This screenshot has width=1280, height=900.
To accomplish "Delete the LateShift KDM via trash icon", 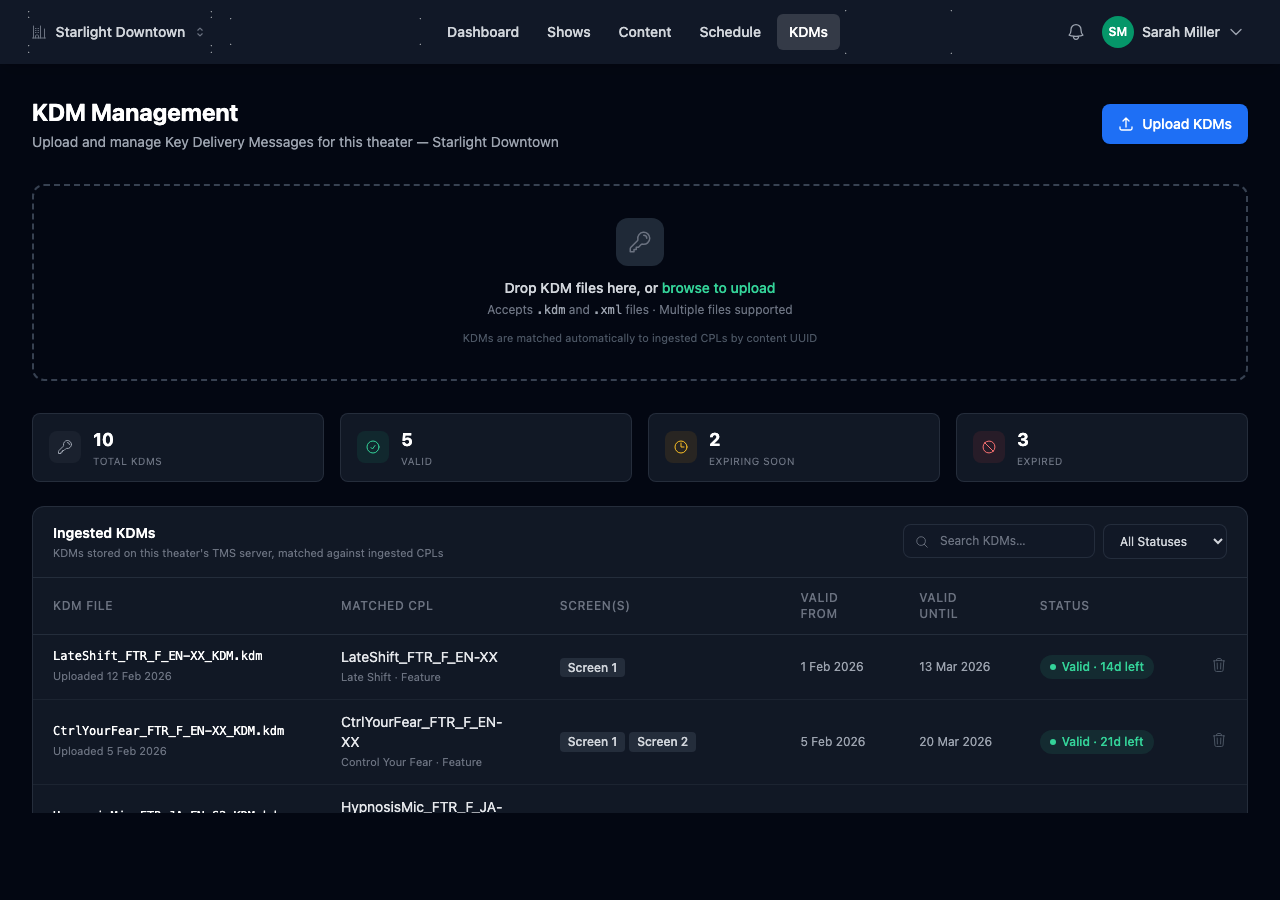I will [1218, 665].
